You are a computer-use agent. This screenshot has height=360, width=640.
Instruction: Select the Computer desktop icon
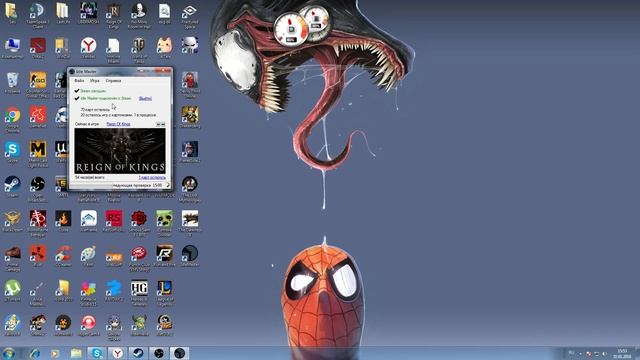click(12, 48)
